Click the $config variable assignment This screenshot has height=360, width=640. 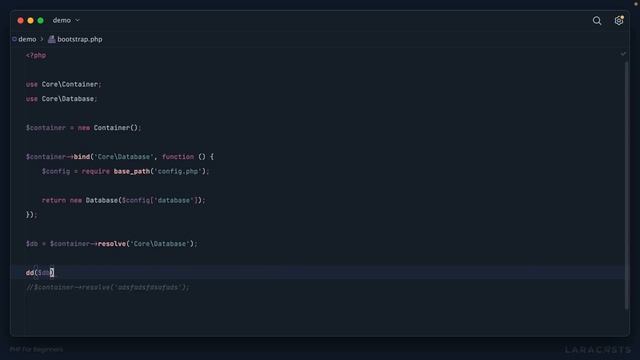click(x=56, y=171)
